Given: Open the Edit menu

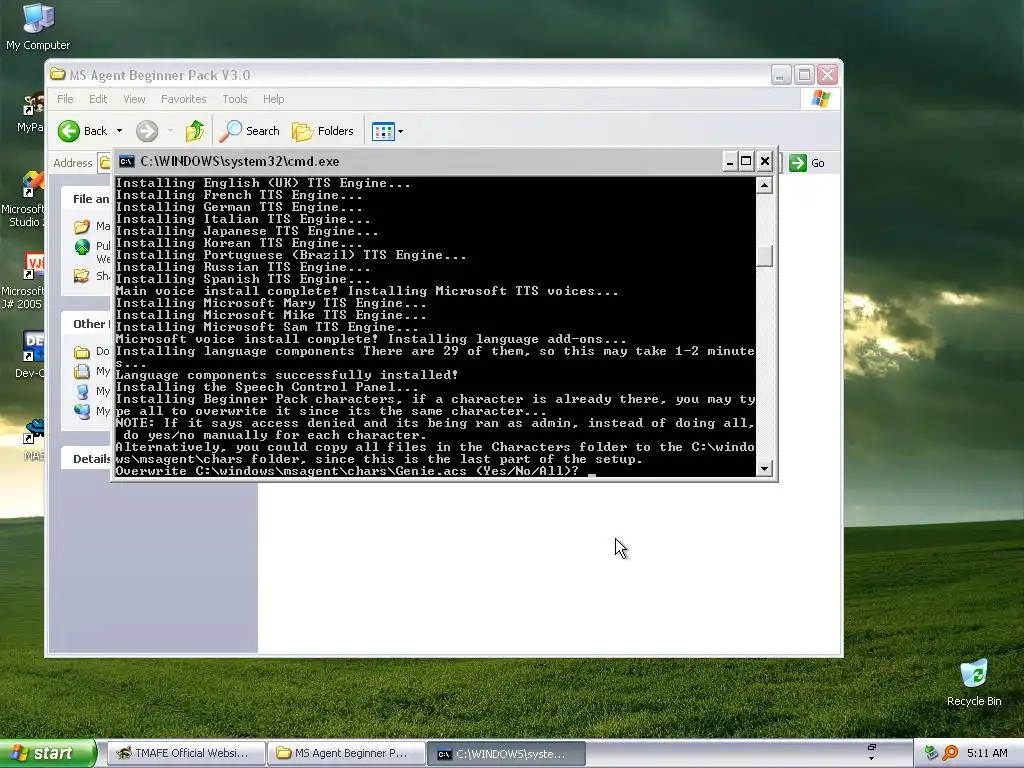Looking at the screenshot, I should tap(98, 99).
